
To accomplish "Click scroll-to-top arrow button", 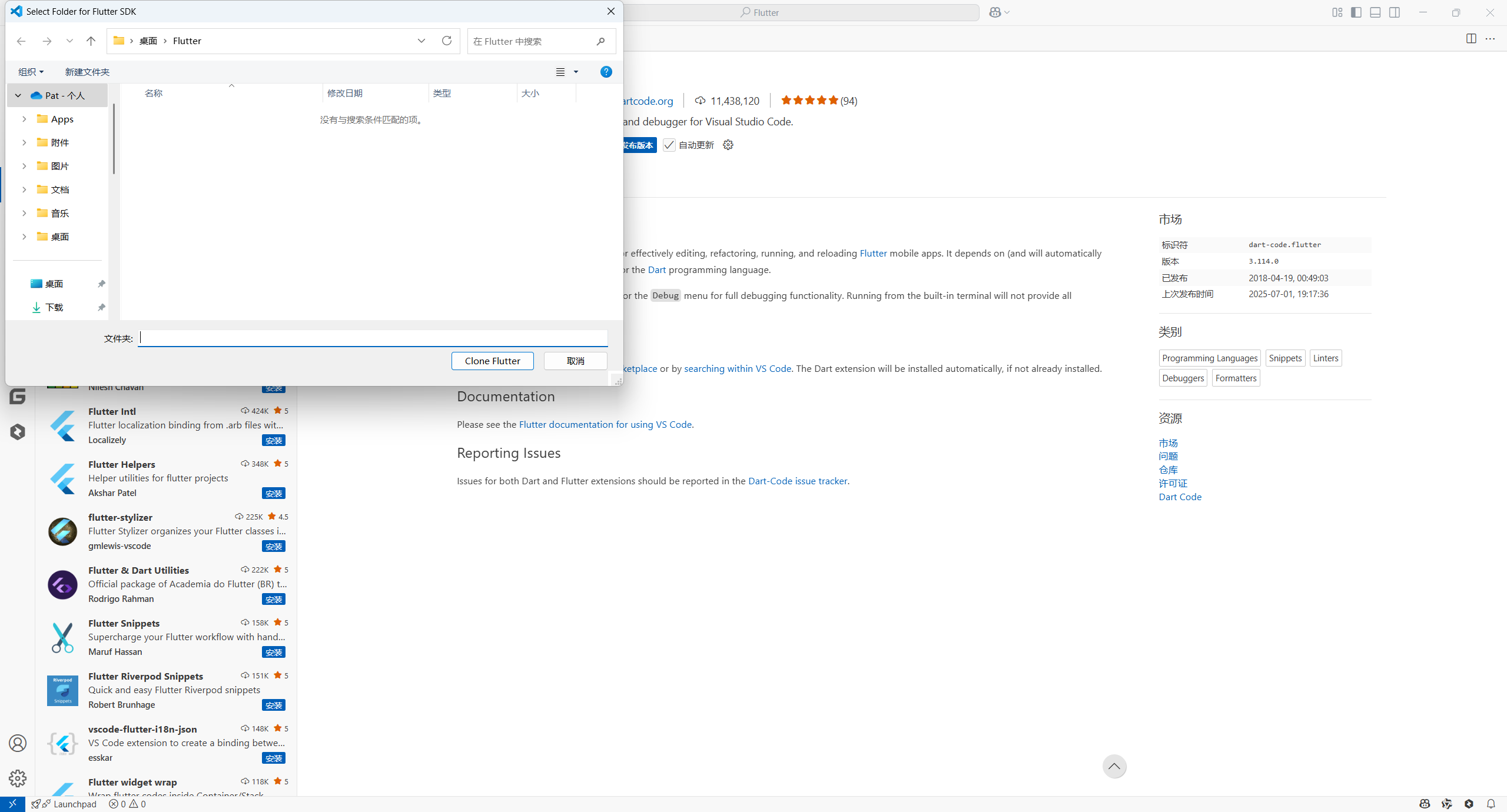I will 1114,766.
